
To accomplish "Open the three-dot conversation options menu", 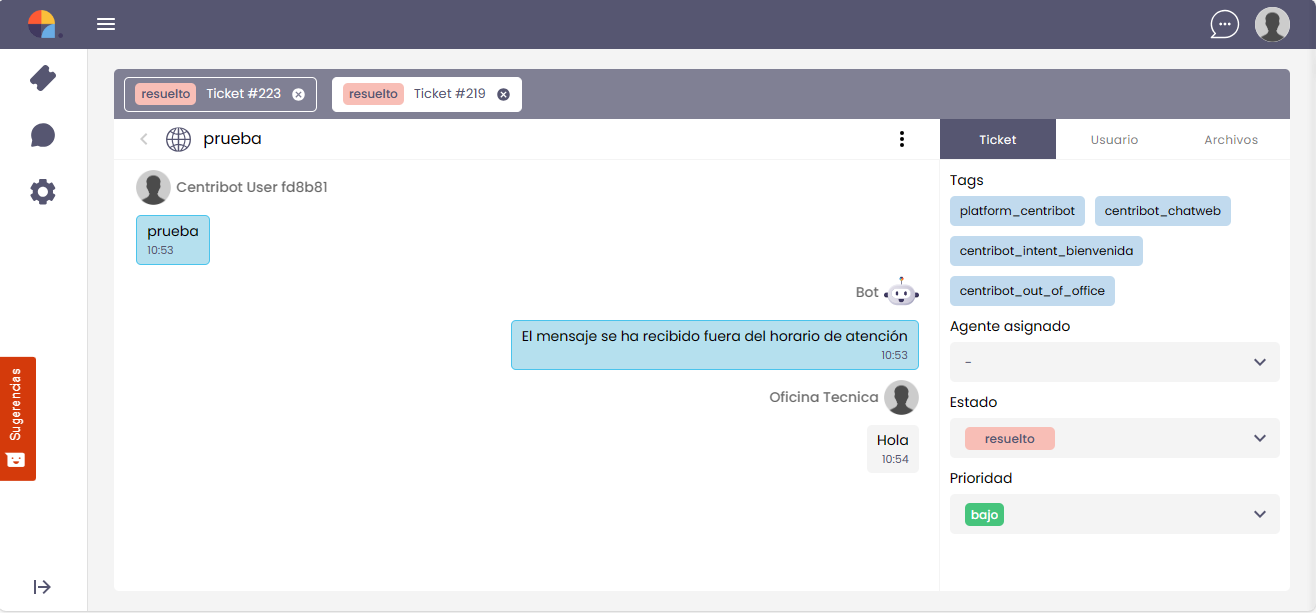I will 902,139.
